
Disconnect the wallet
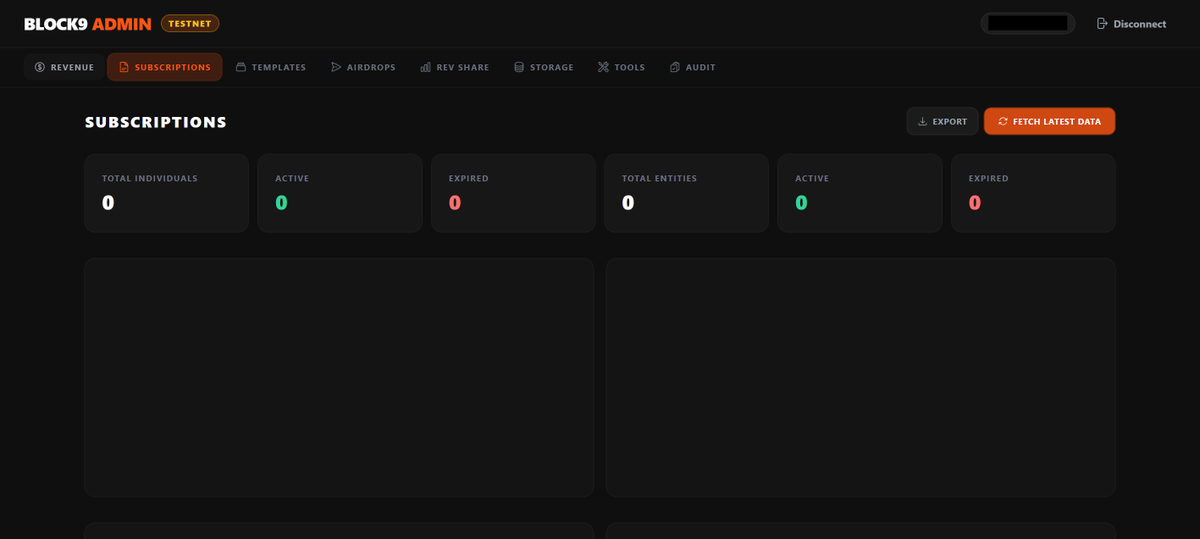coord(1131,23)
